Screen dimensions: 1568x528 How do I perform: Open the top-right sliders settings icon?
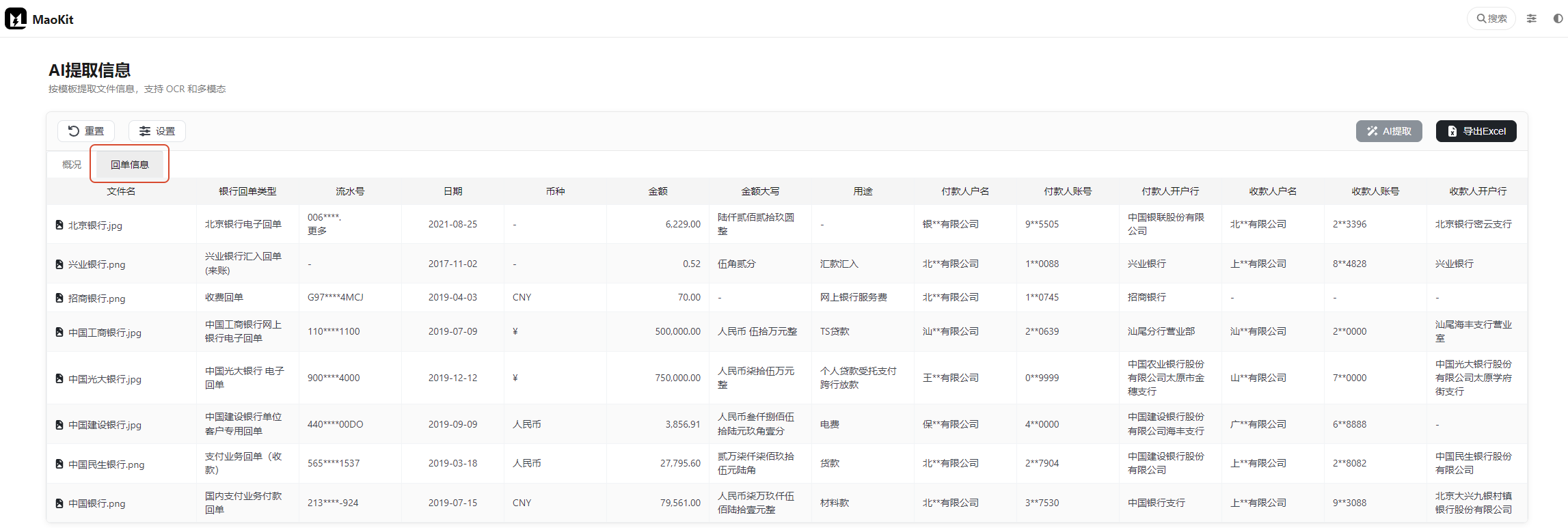1532,18
